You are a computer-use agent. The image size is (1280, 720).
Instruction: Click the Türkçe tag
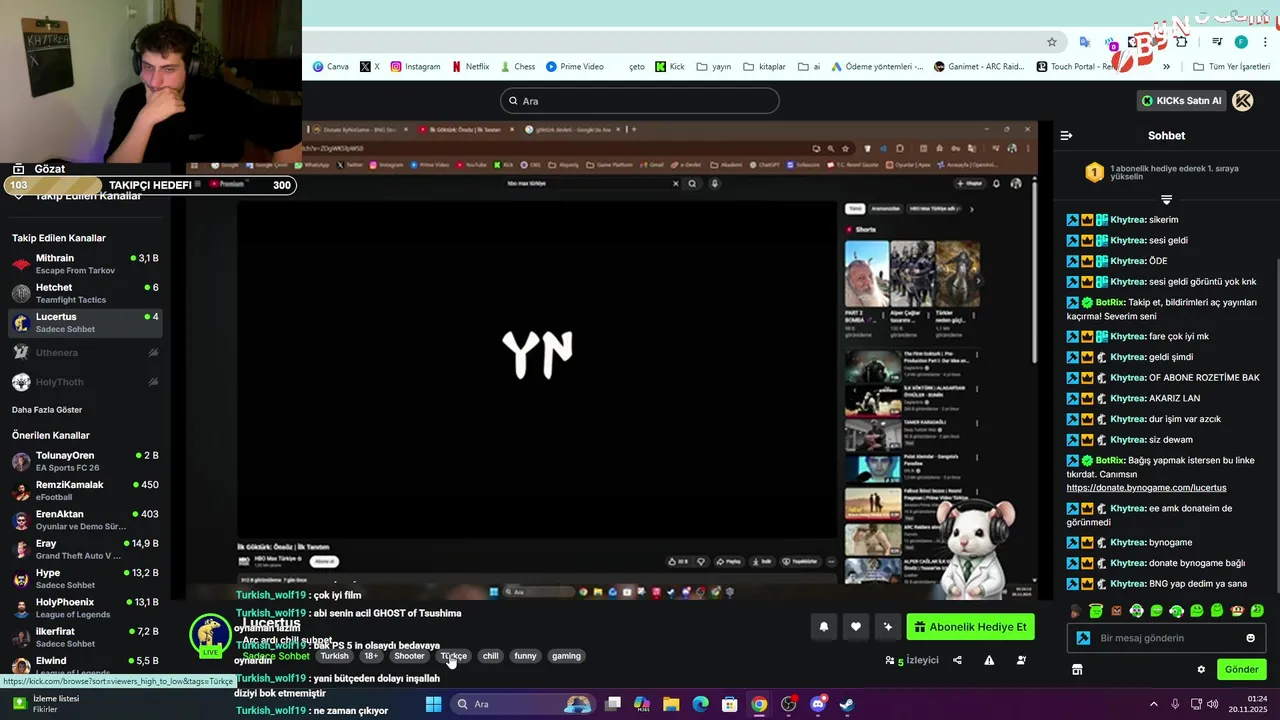point(454,656)
